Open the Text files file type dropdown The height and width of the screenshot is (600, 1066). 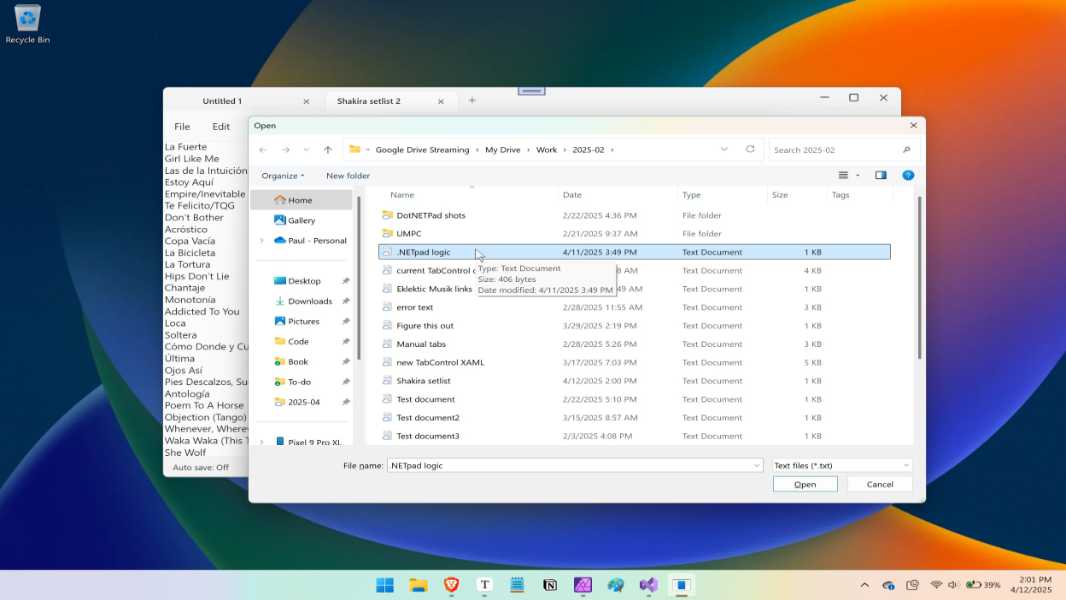pos(840,465)
